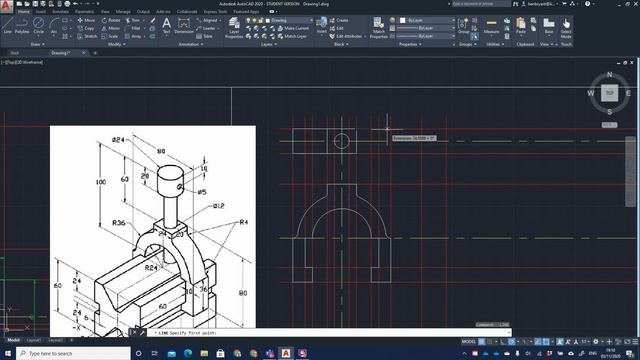Click the Undo arrow in Quick Access toolbar
The height and width of the screenshot is (360, 640).
pos(76,4)
